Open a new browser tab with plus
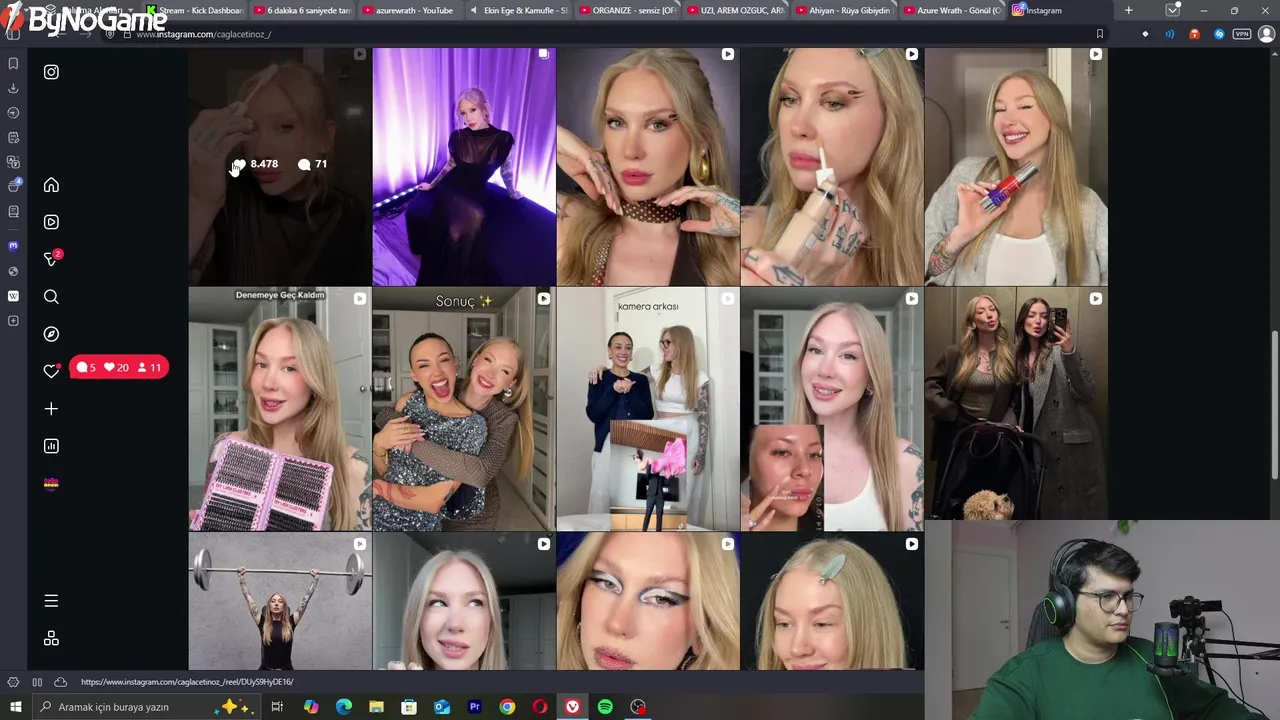 pyautogui.click(x=1128, y=10)
